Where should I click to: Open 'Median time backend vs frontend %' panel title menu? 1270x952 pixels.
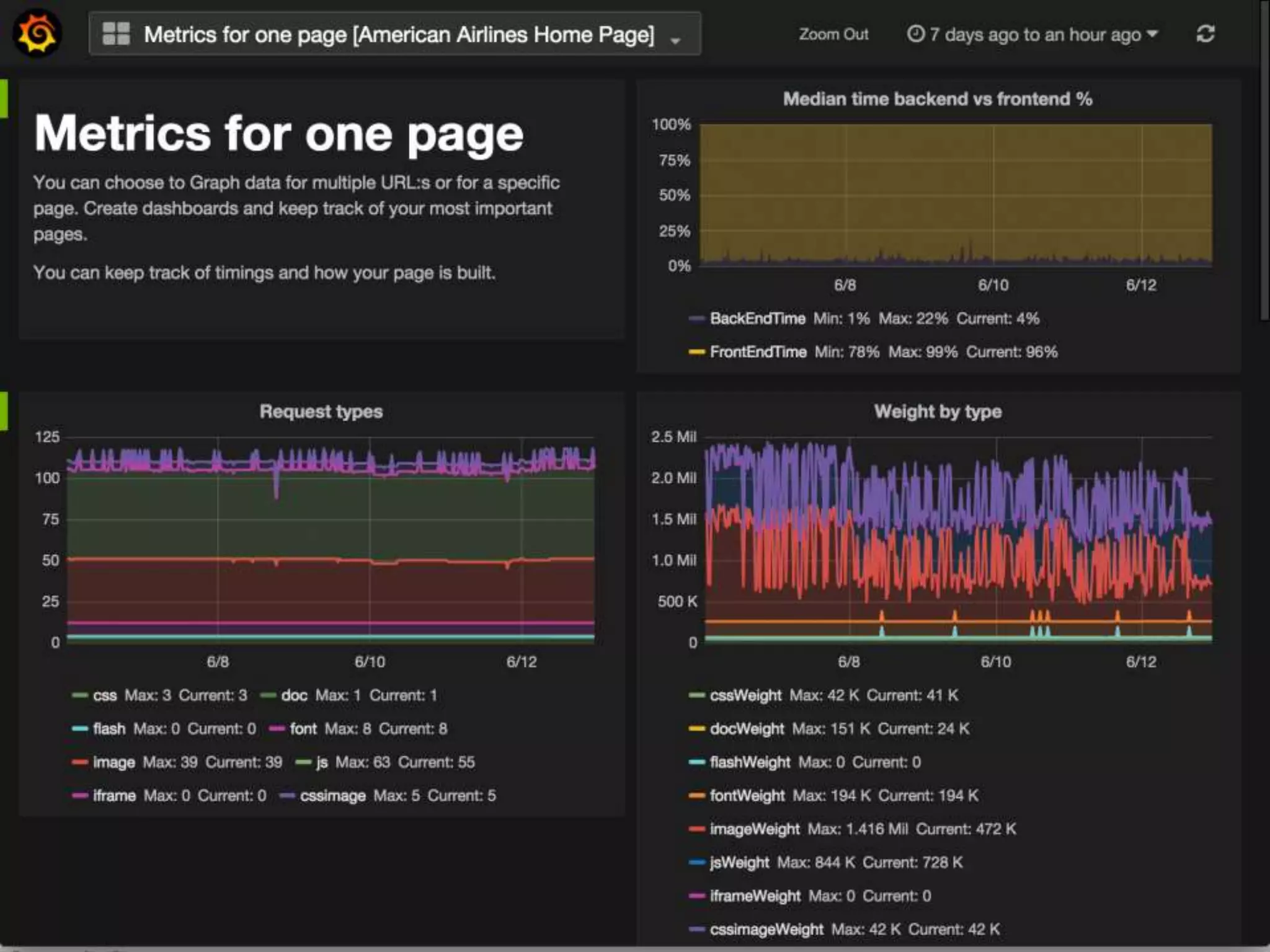[937, 99]
